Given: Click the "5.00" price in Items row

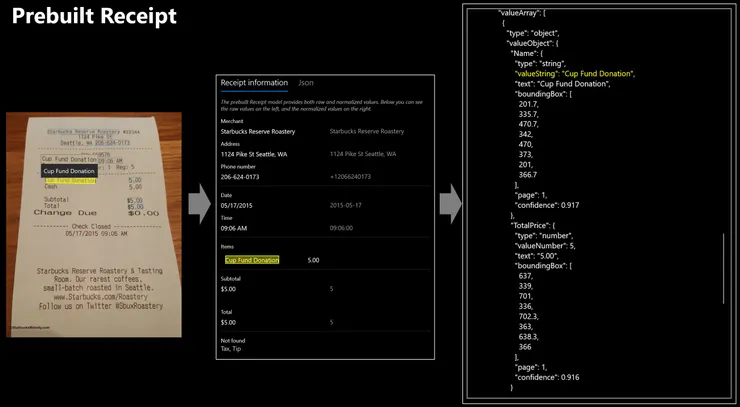Looking at the screenshot, I should 313,260.
